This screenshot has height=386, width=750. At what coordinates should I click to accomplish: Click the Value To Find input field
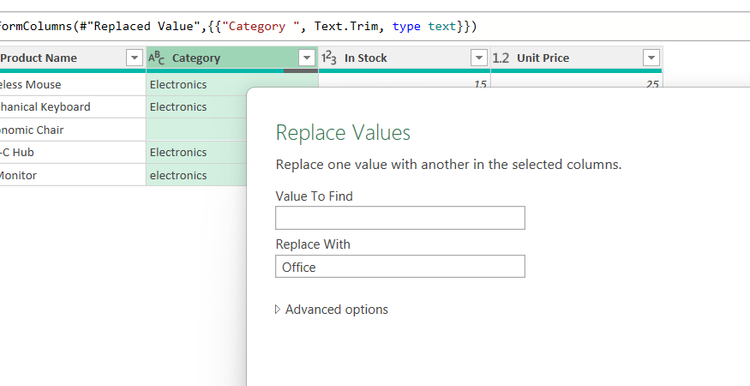[400, 218]
